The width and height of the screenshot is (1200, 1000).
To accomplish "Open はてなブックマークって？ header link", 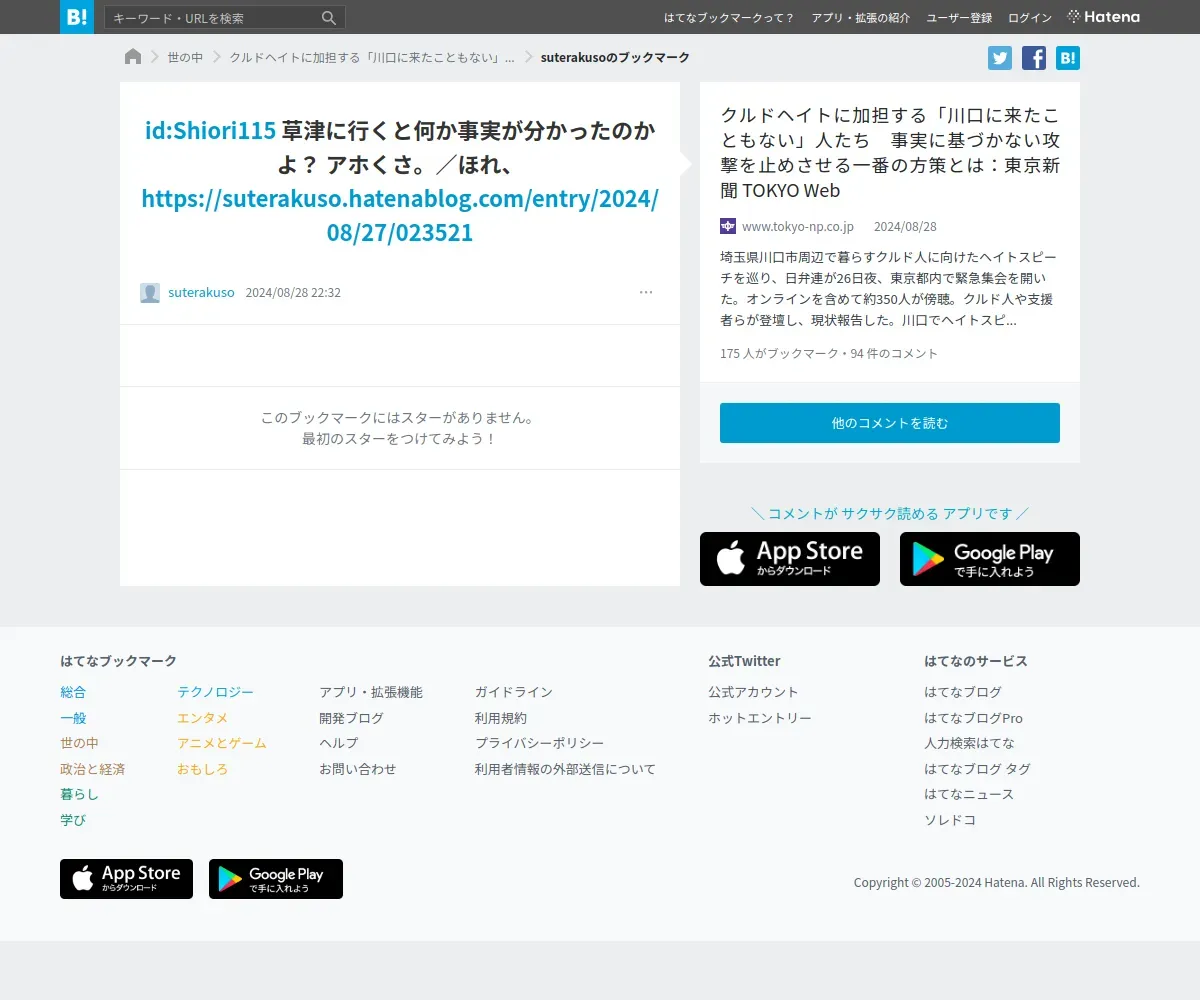I will coord(729,18).
